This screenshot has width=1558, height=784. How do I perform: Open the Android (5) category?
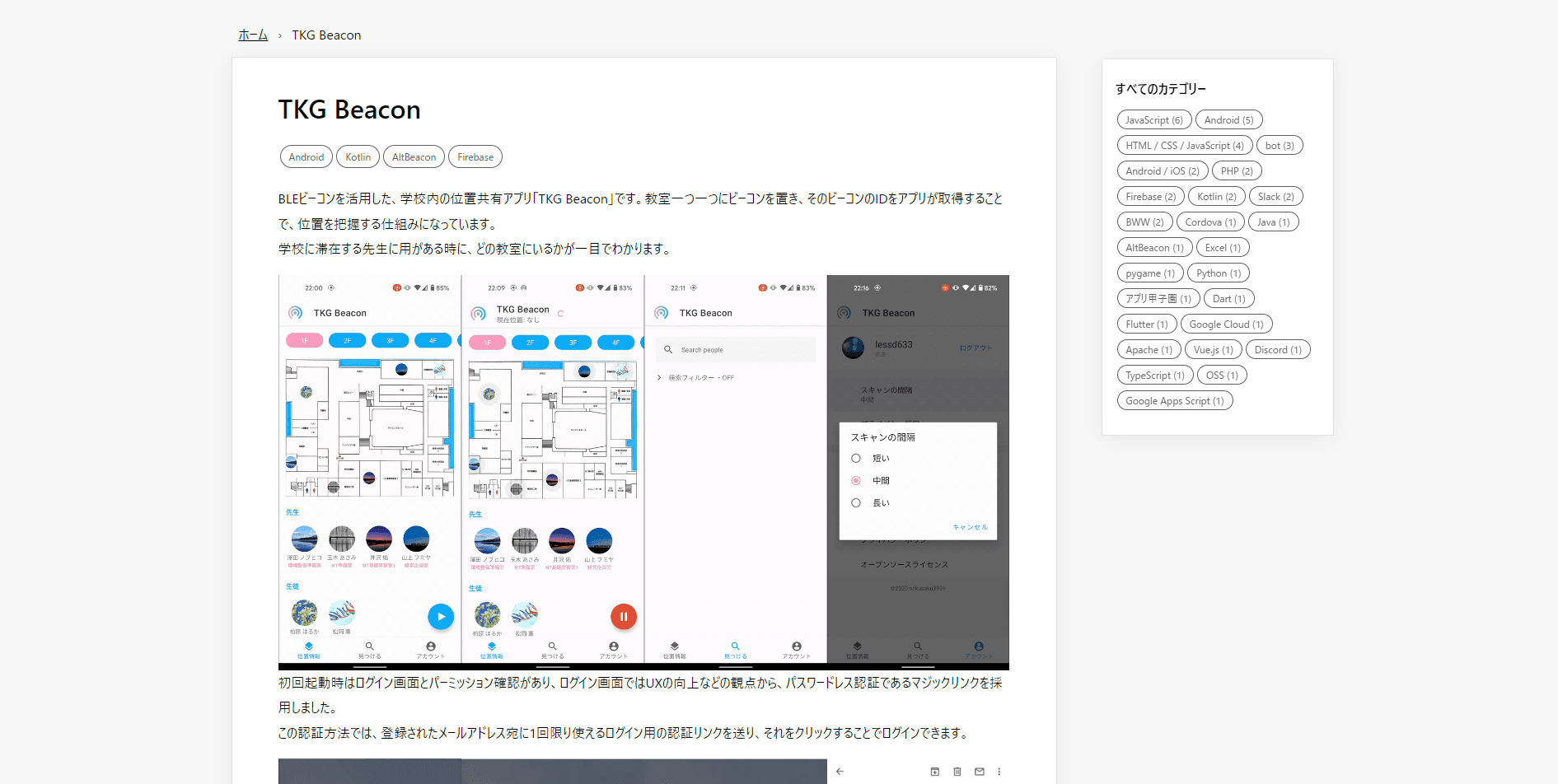pos(1229,120)
